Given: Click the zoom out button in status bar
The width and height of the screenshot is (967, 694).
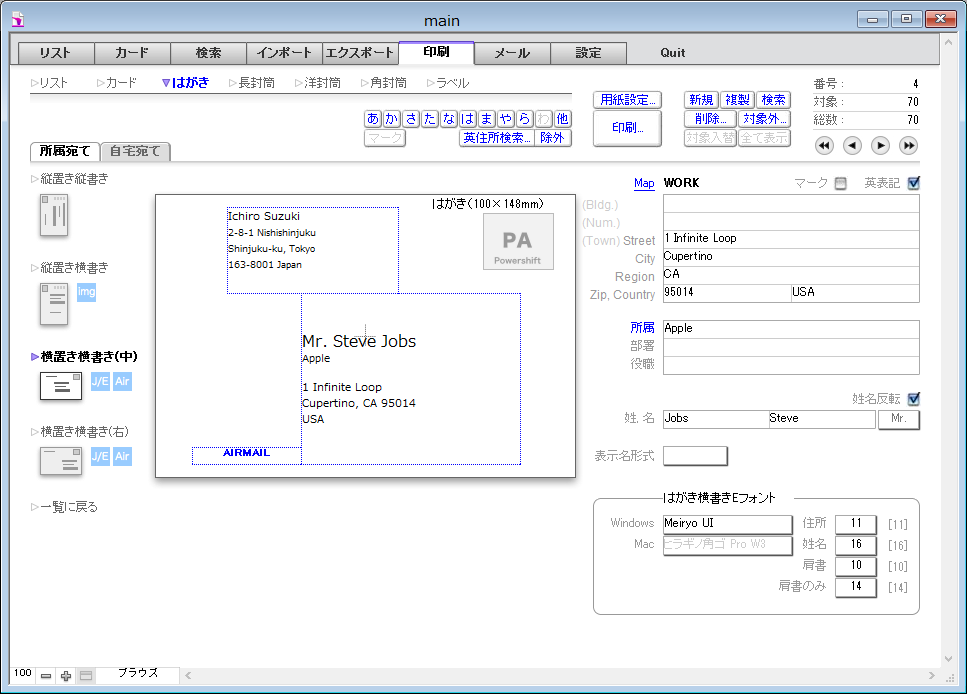Looking at the screenshot, I should [x=46, y=676].
